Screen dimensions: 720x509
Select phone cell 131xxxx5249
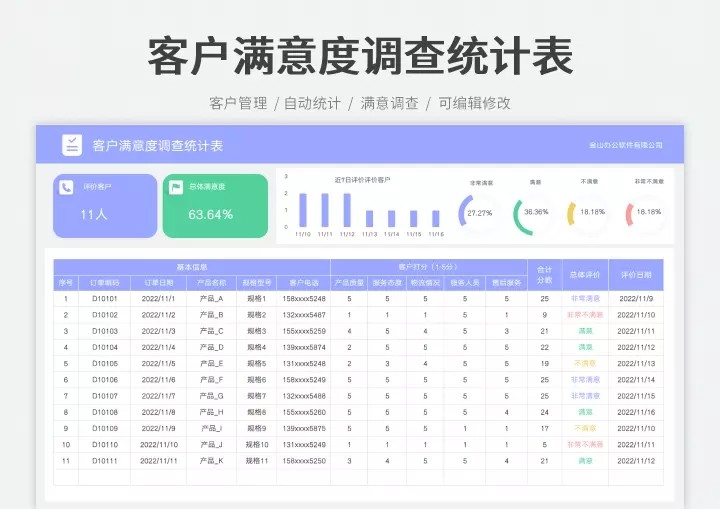pyautogui.click(x=304, y=445)
